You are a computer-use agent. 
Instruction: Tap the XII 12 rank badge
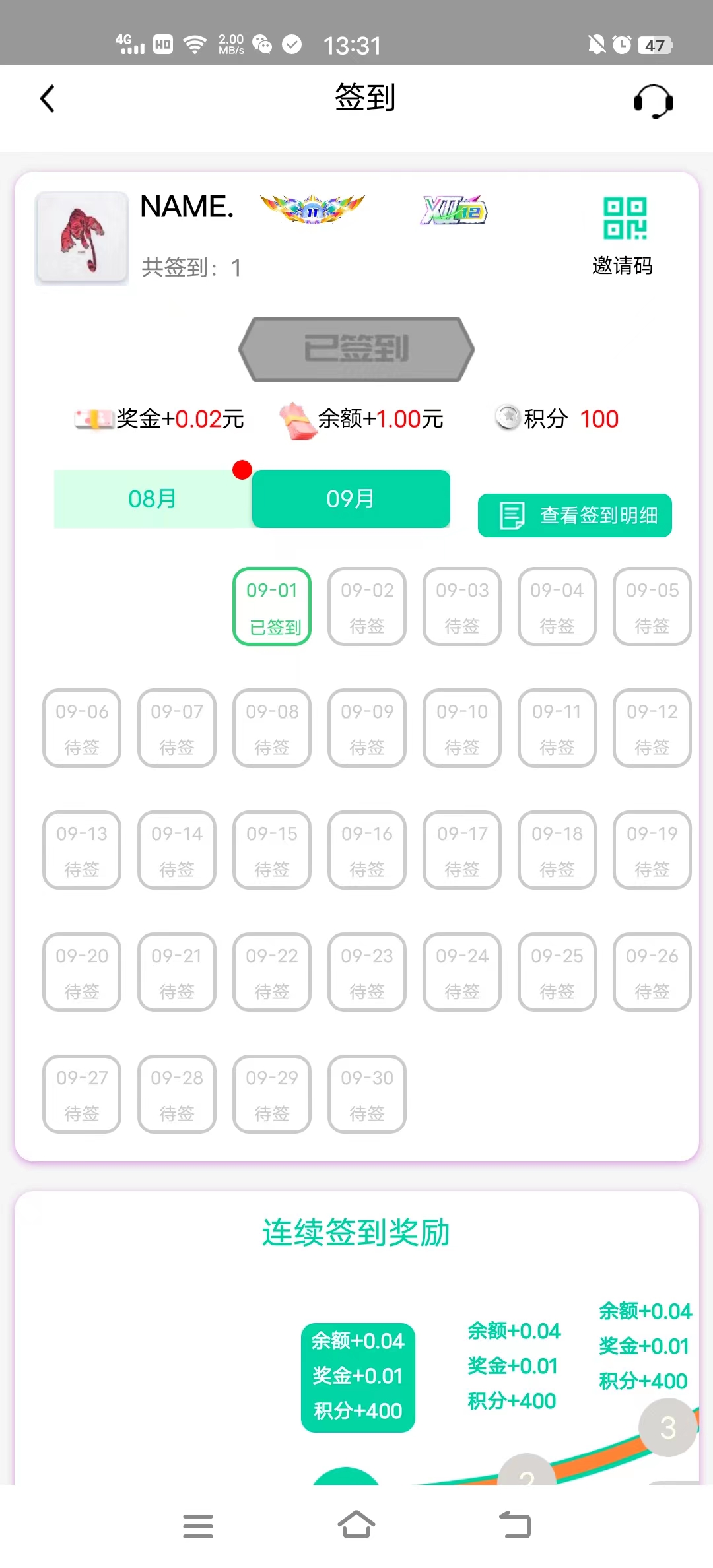coord(454,211)
